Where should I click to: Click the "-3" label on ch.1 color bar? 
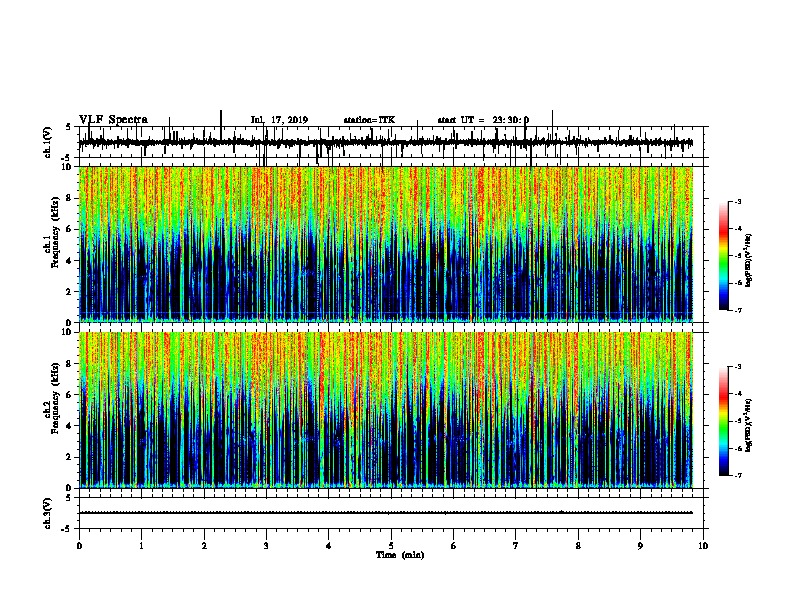click(x=737, y=201)
